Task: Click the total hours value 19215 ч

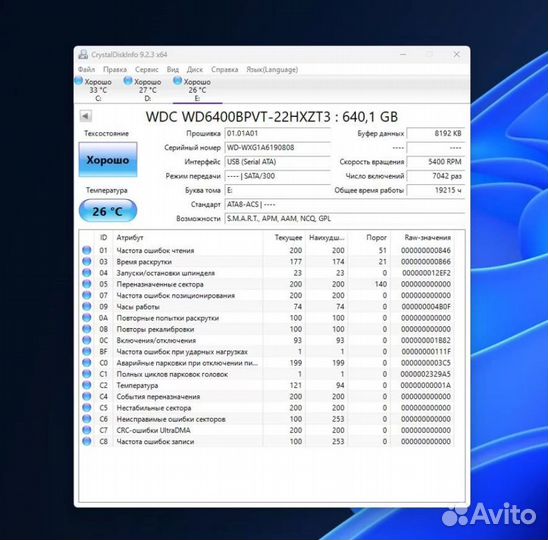Action: 435,190
